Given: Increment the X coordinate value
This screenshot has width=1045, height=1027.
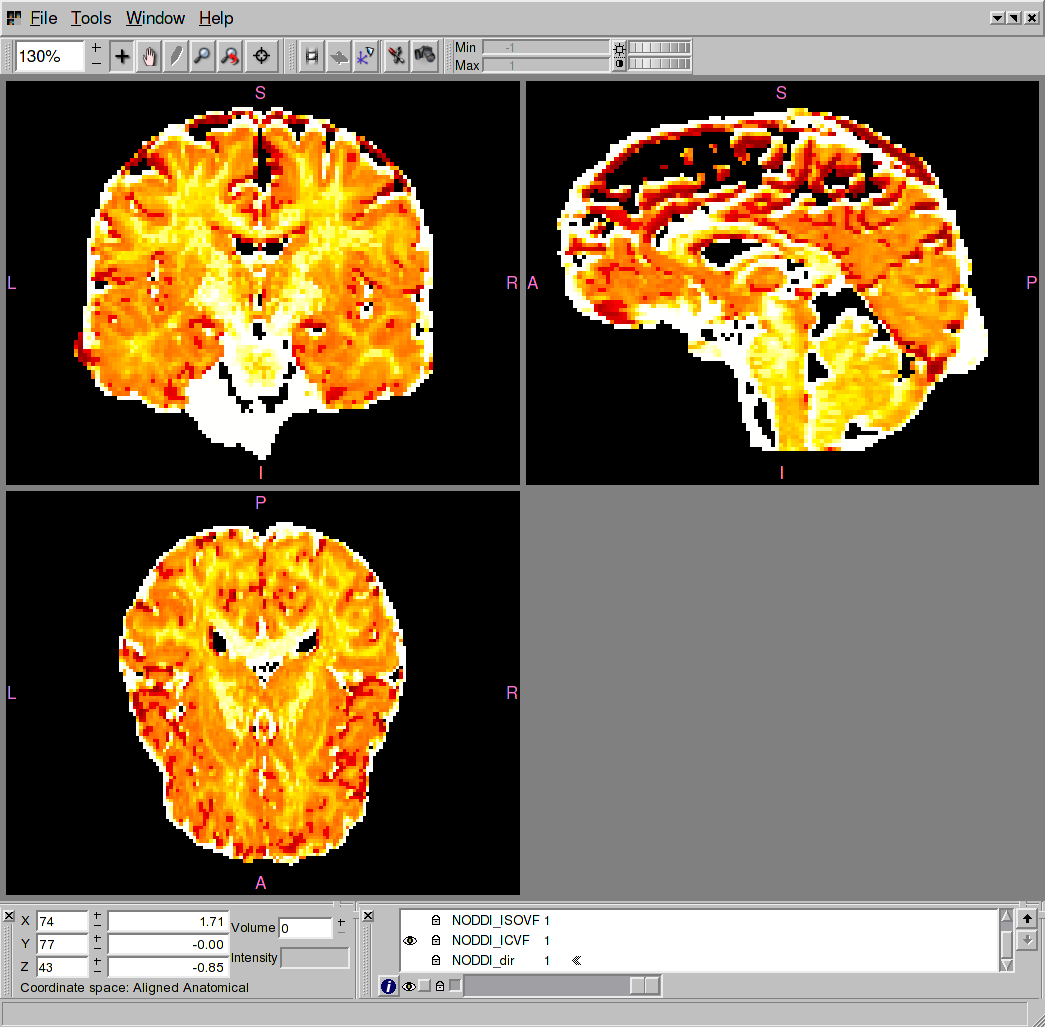Looking at the screenshot, I should tap(97, 915).
